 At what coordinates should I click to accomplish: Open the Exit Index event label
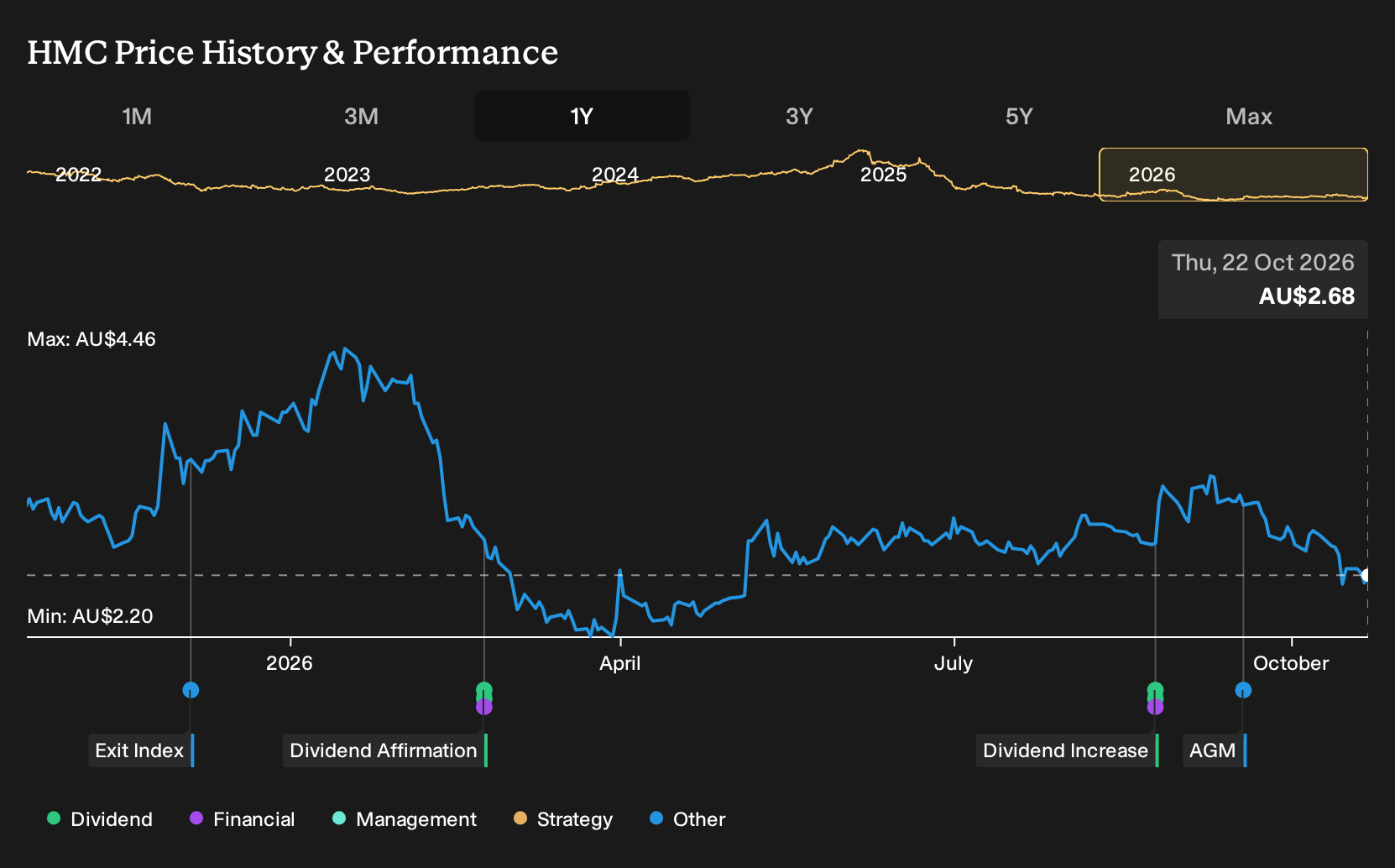click(141, 750)
